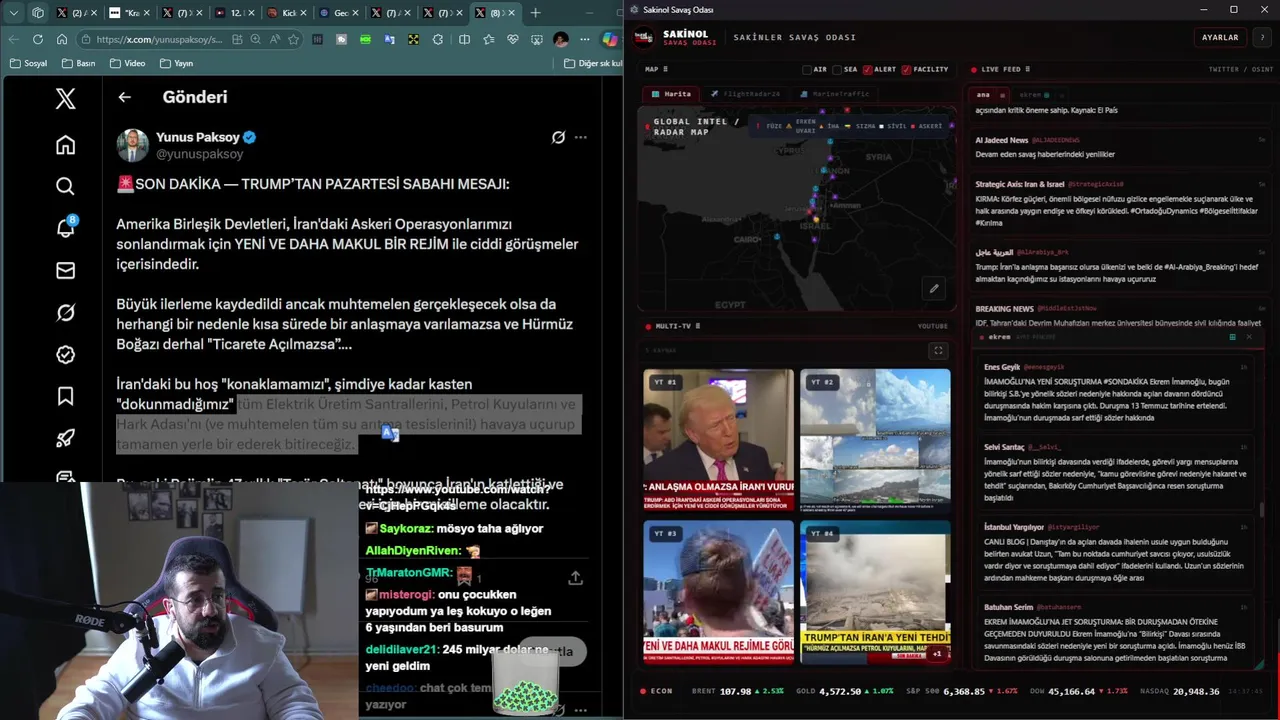1280x720 pixels.
Task: Open the Sosyal bookmarks folder
Action: coord(28,63)
